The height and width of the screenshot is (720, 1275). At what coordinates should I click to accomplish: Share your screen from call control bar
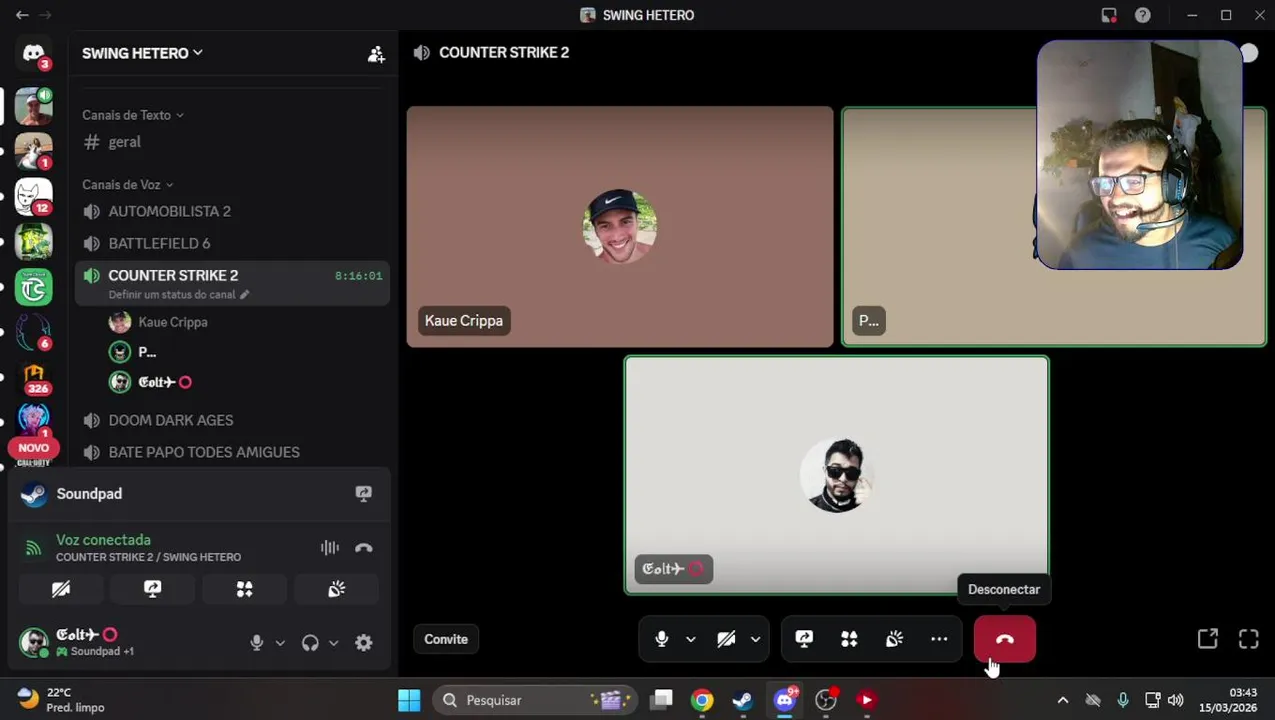(804, 639)
